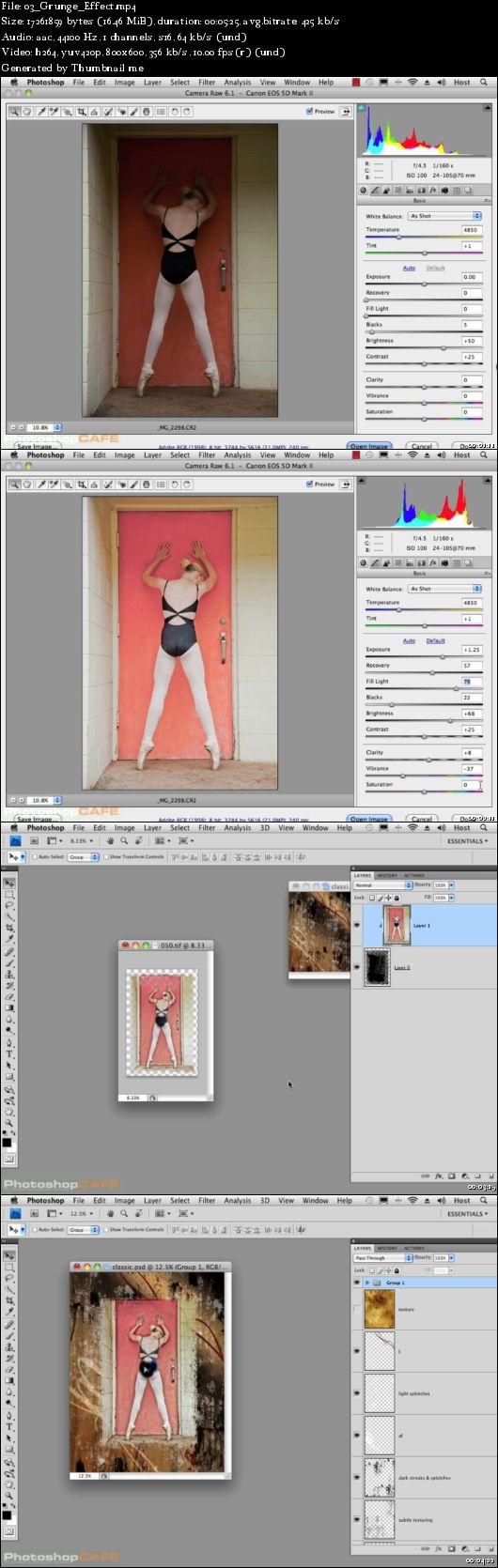
Task: Enable Auto-Select checkbox in the 050.tif workspace
Action: tap(34, 856)
